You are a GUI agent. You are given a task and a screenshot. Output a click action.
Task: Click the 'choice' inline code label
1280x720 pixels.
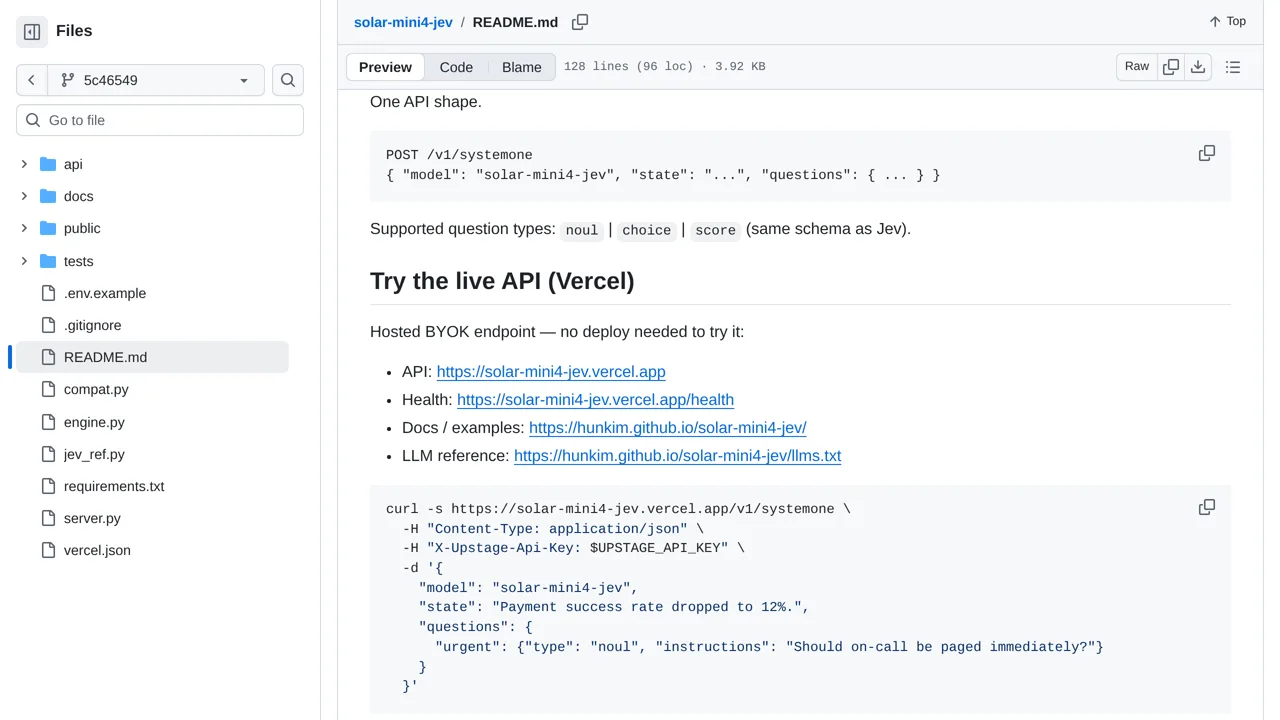[x=646, y=230]
